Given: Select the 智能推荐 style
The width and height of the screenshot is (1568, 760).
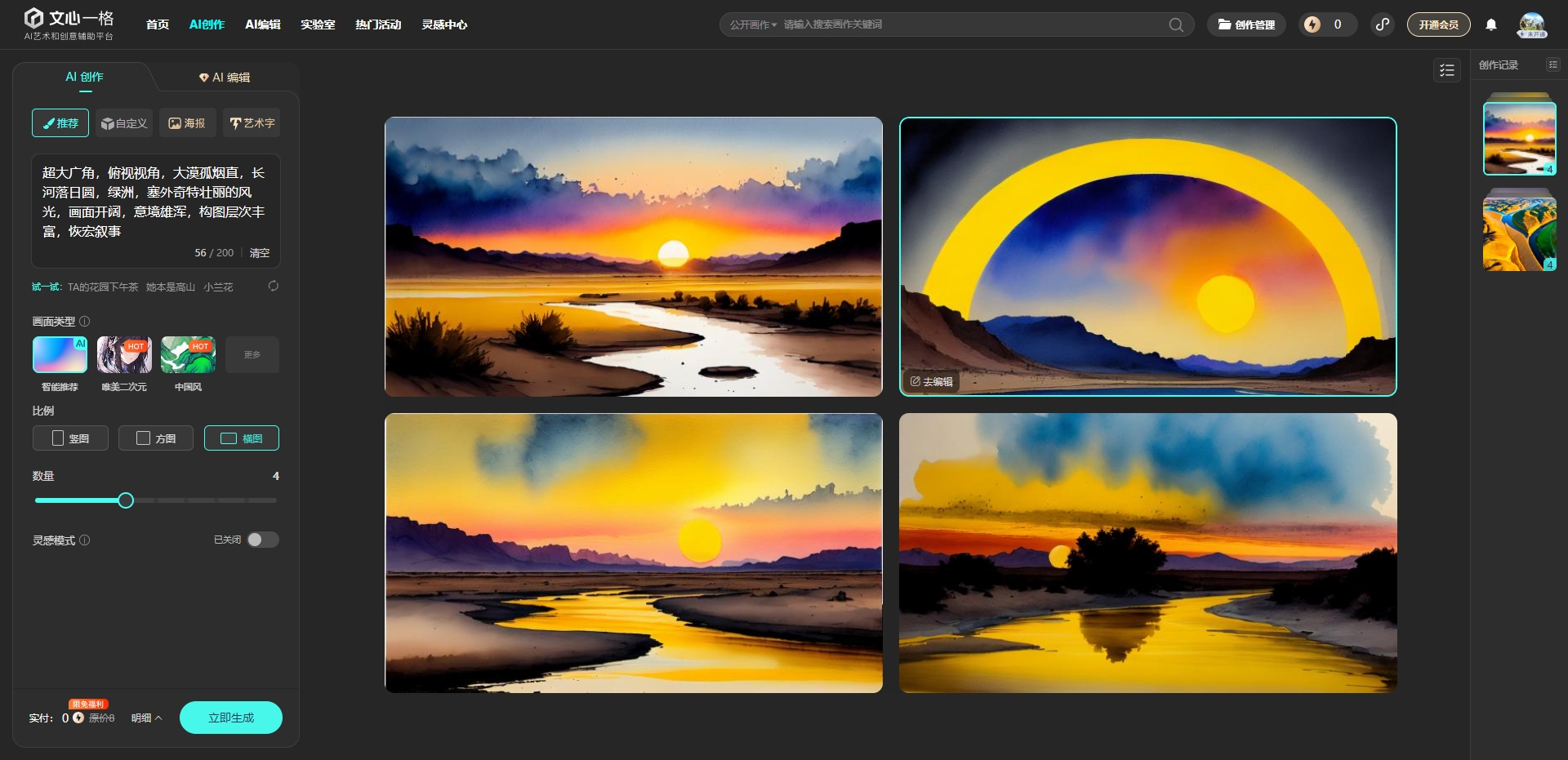Looking at the screenshot, I should [x=60, y=354].
